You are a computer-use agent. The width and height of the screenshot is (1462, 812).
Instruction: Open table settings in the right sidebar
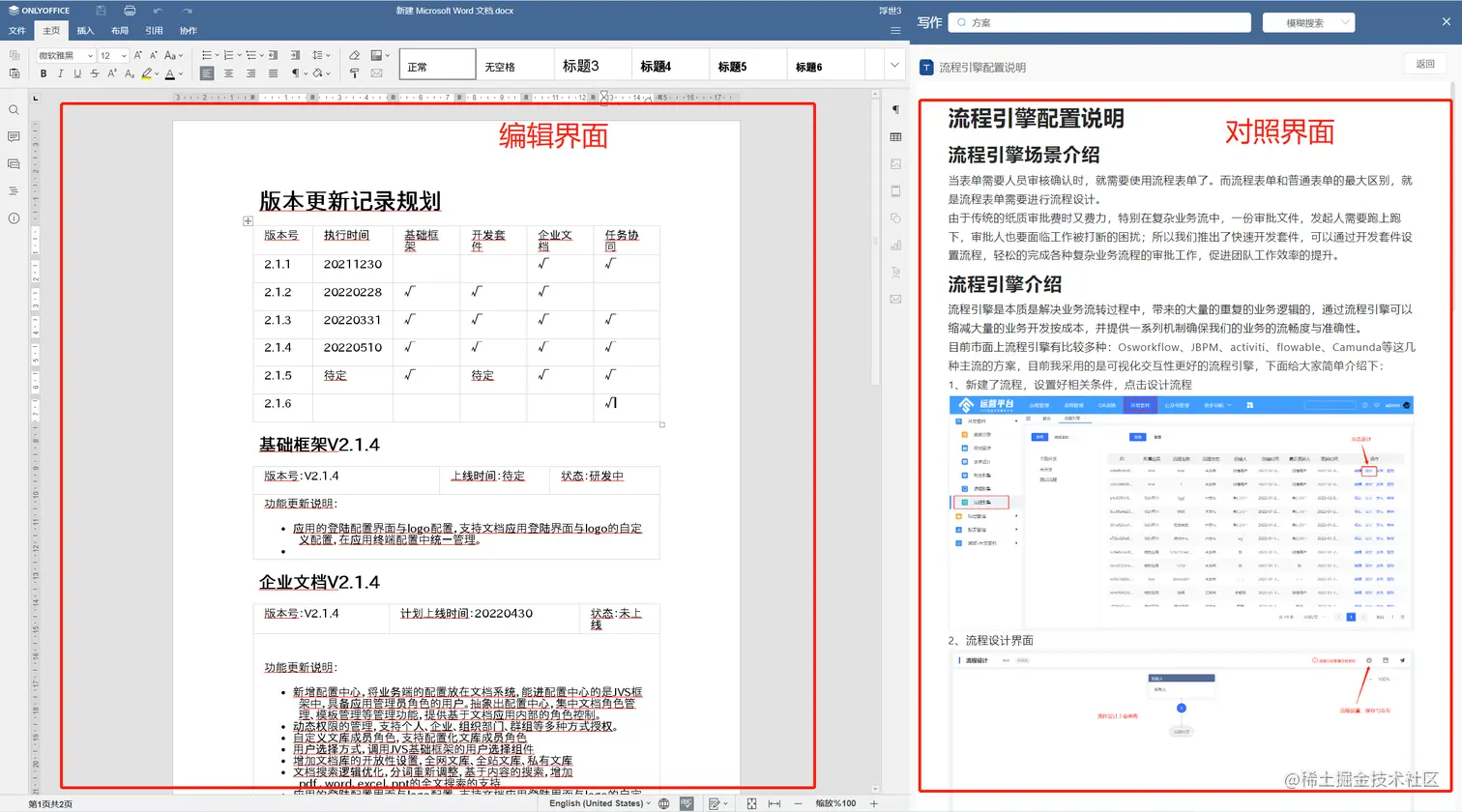pyautogui.click(x=895, y=137)
